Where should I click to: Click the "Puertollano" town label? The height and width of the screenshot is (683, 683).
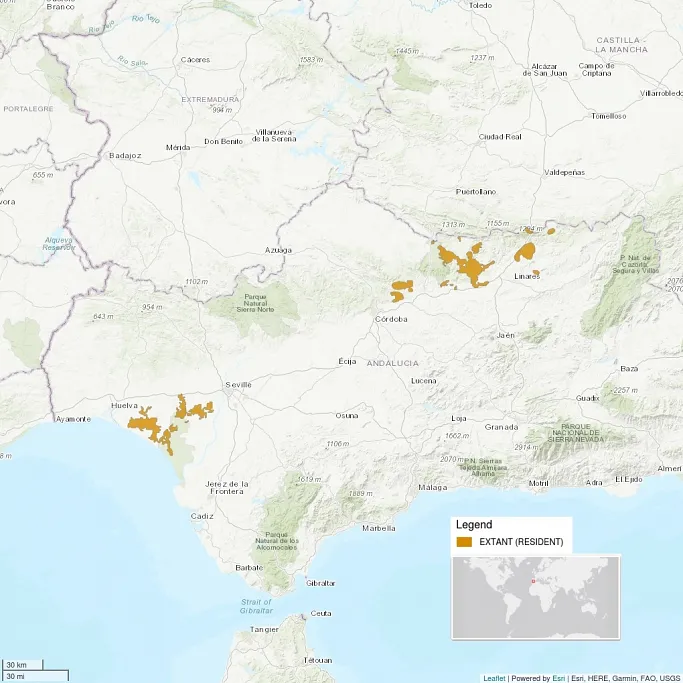[x=476, y=192]
